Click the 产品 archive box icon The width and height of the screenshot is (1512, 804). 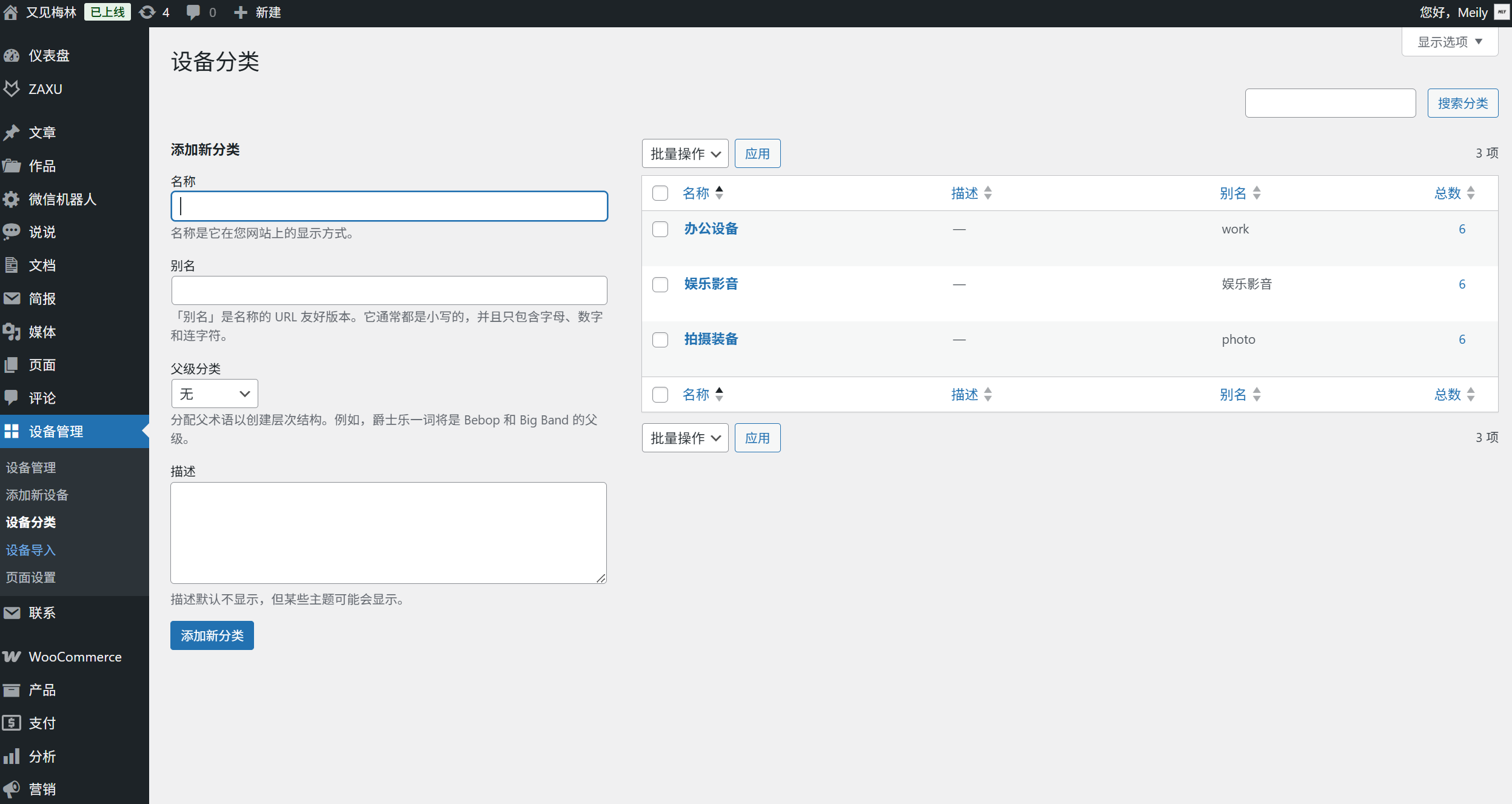pos(12,690)
